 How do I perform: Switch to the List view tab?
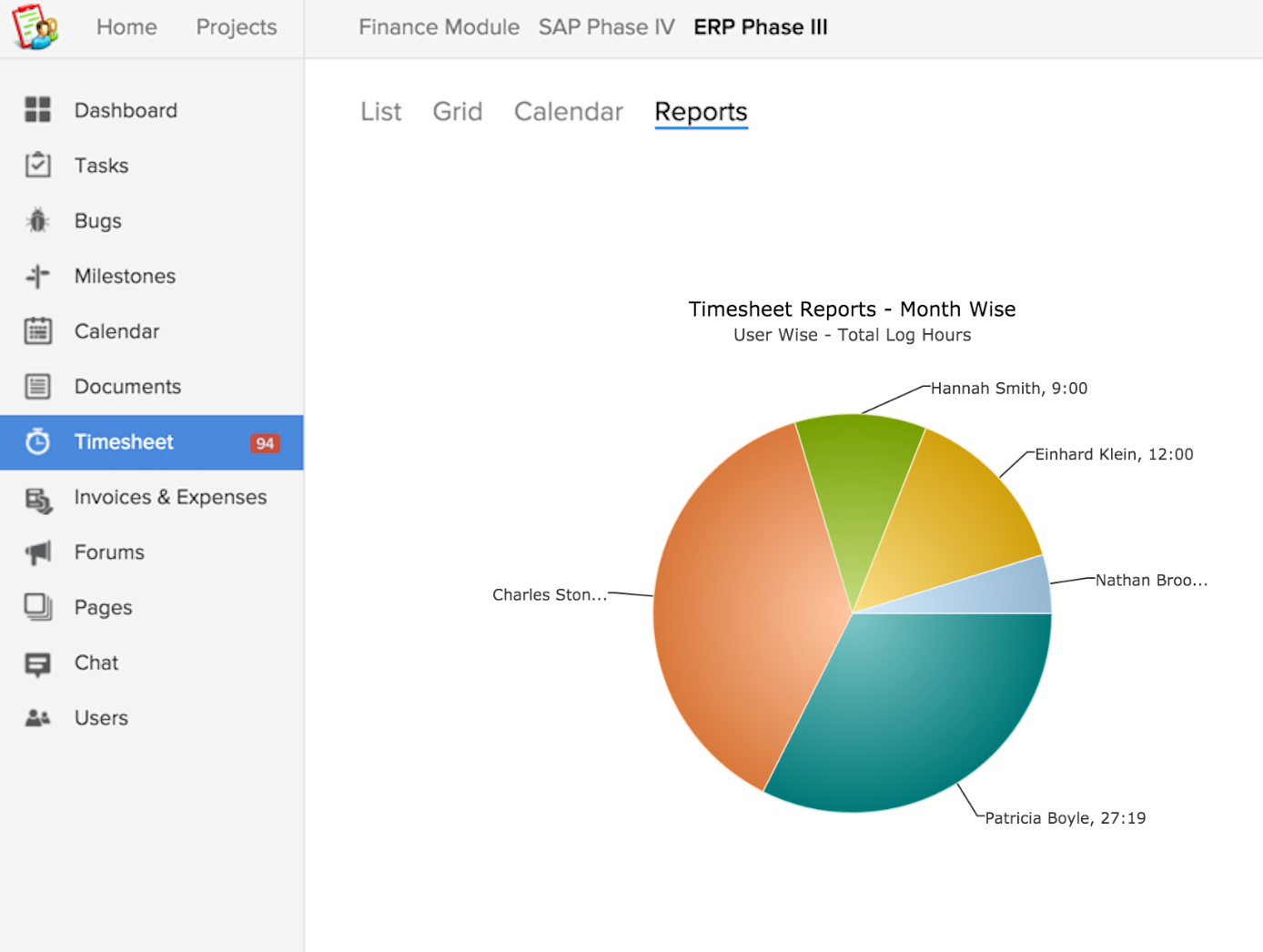(380, 112)
